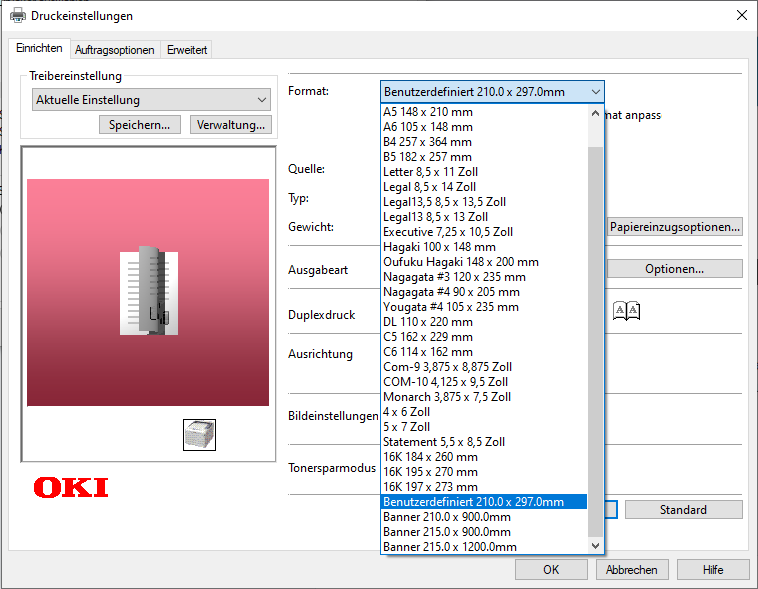Open the Auftragsoptionen tab

pyautogui.click(x=115, y=50)
